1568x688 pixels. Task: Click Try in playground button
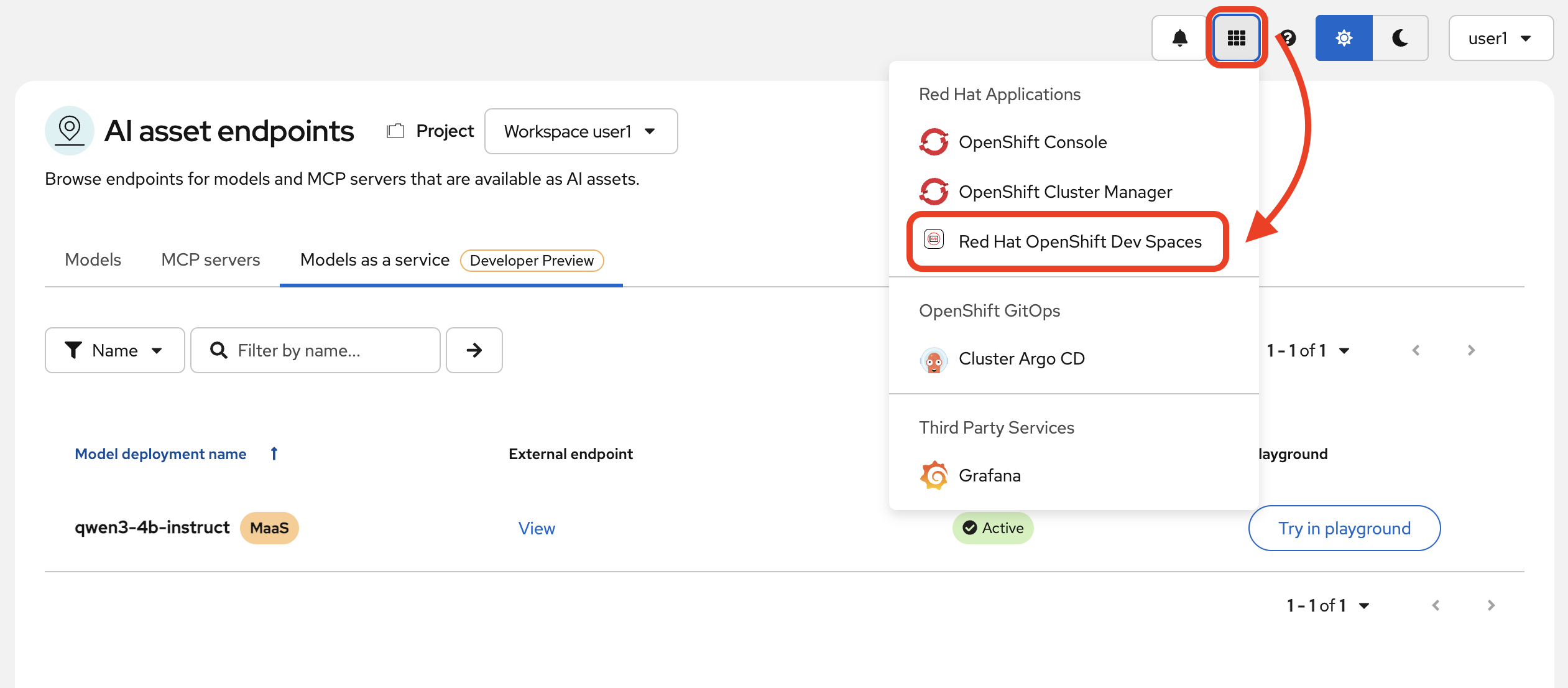(x=1344, y=528)
